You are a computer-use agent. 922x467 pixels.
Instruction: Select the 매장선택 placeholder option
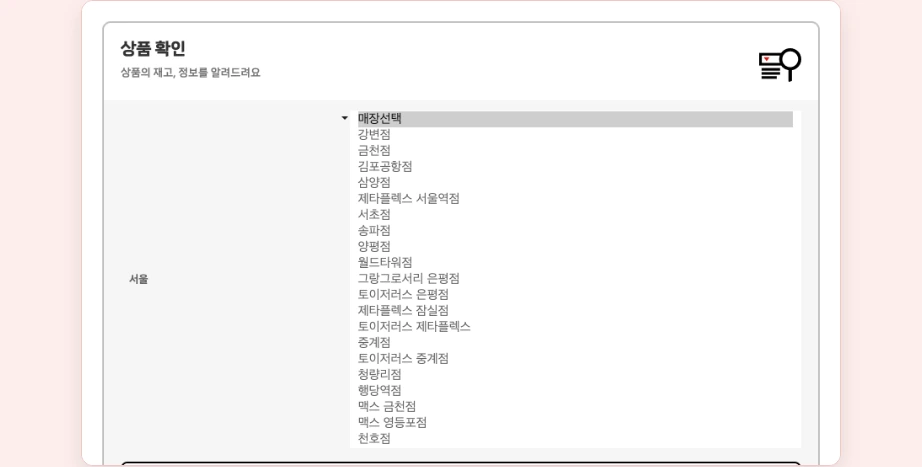575,119
